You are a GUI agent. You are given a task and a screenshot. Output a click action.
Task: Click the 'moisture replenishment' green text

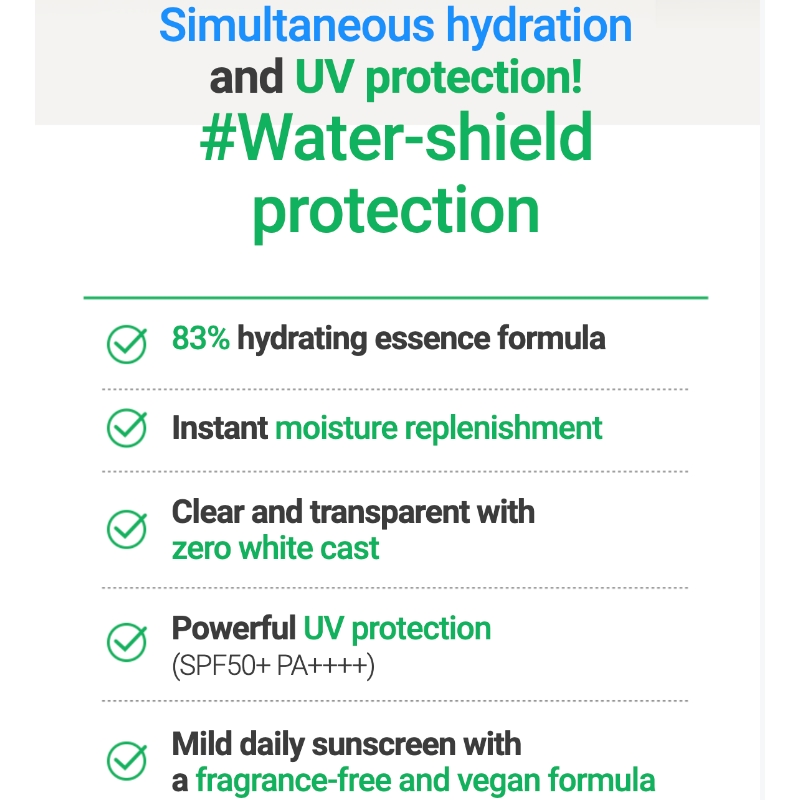[439, 428]
